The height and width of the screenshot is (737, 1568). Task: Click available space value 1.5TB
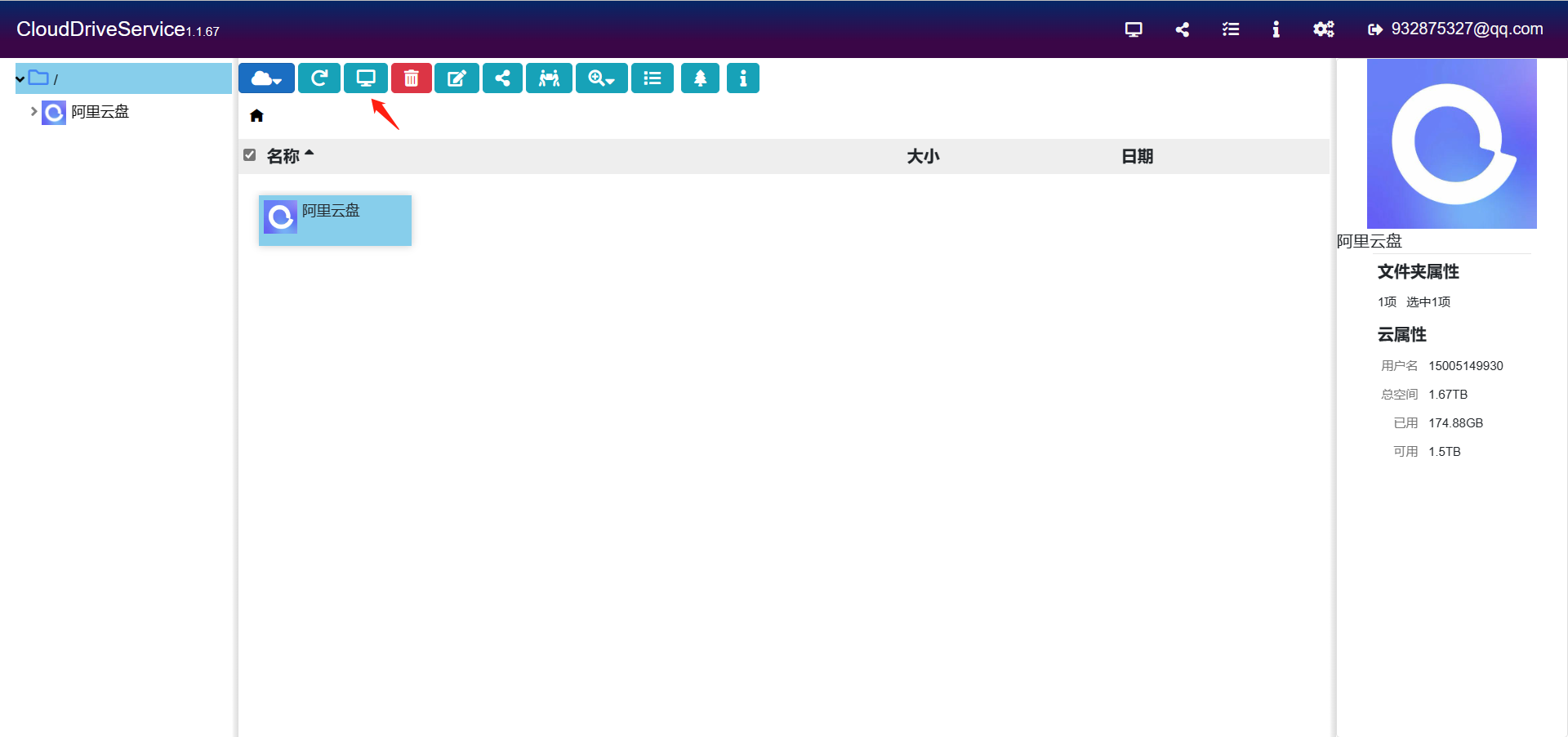point(1445,452)
